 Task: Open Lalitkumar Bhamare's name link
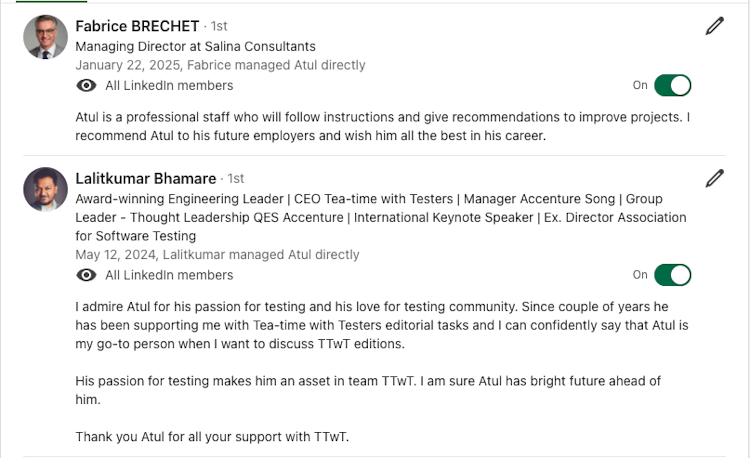pyautogui.click(x=146, y=178)
